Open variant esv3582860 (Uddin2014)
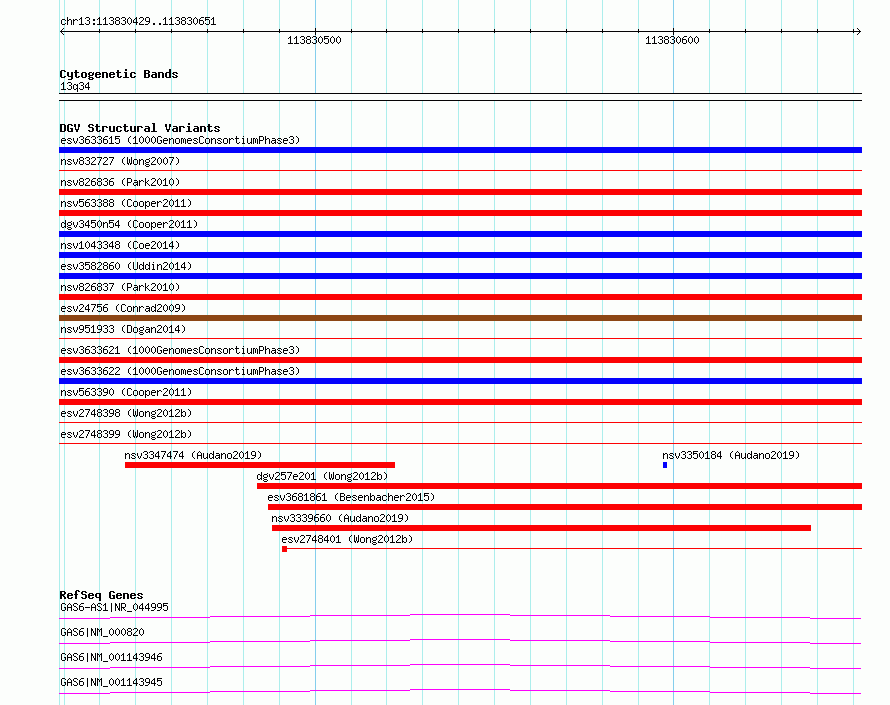This screenshot has width=890, height=705. tap(126, 266)
